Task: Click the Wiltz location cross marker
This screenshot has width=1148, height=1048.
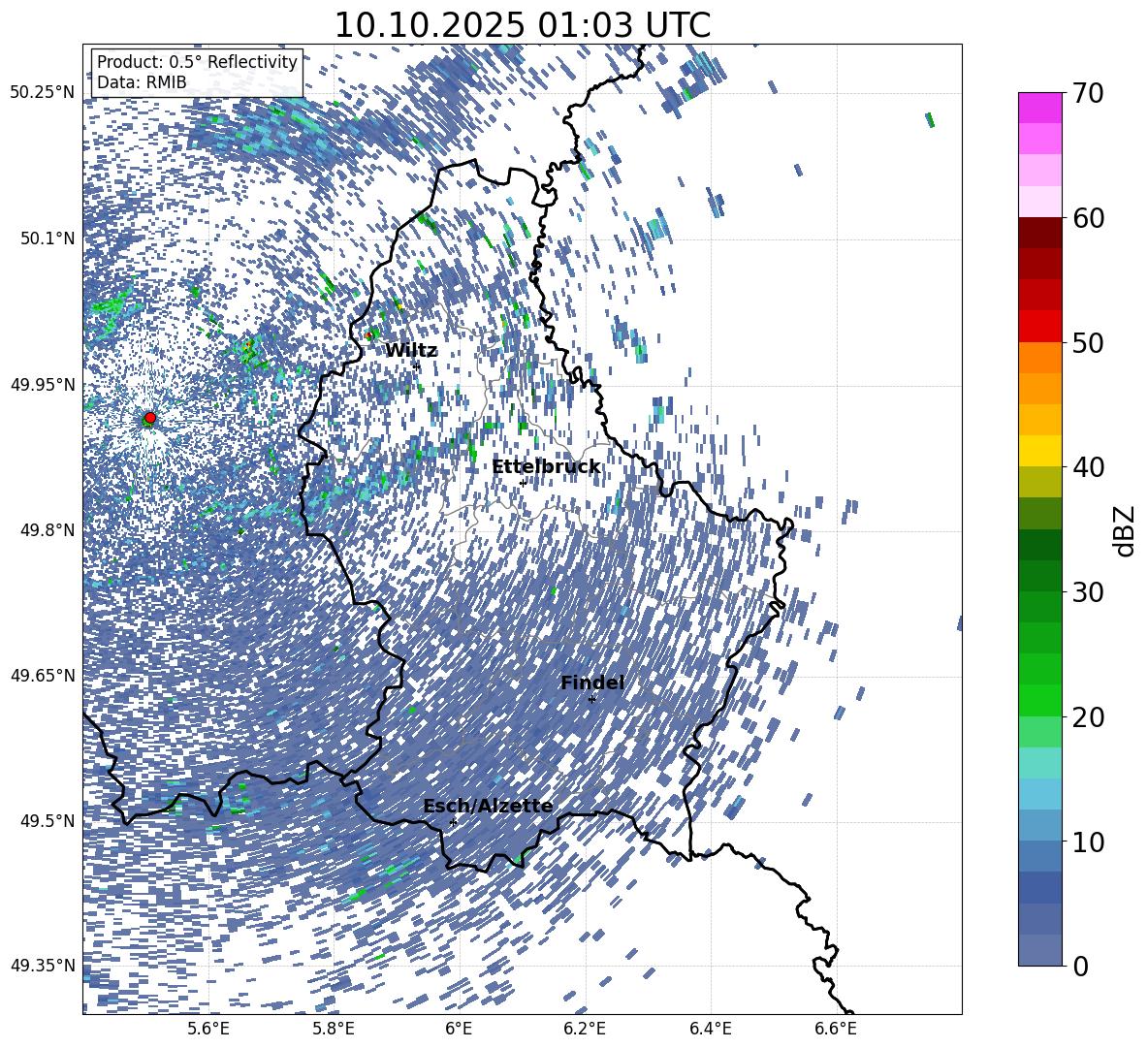Action: (x=417, y=365)
